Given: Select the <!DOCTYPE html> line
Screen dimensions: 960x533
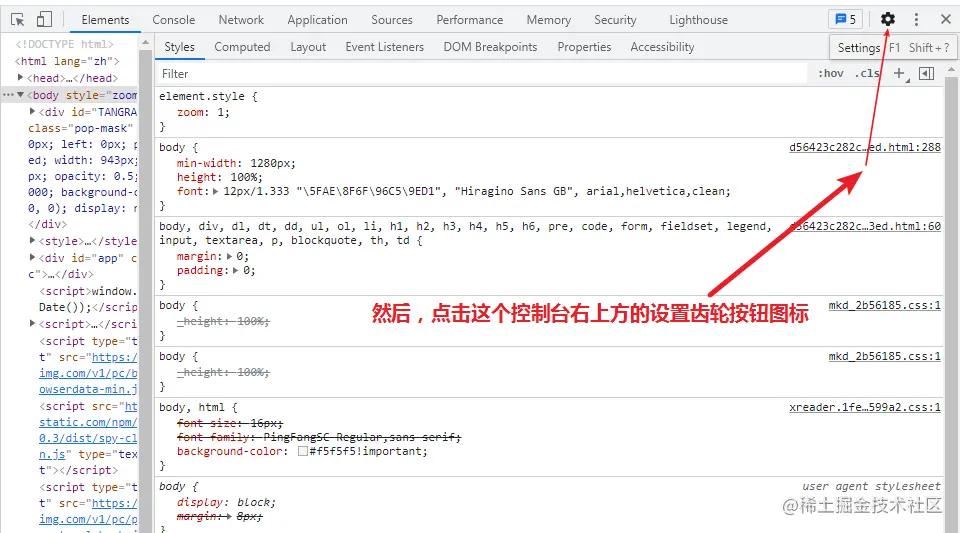Looking at the screenshot, I should point(64,44).
